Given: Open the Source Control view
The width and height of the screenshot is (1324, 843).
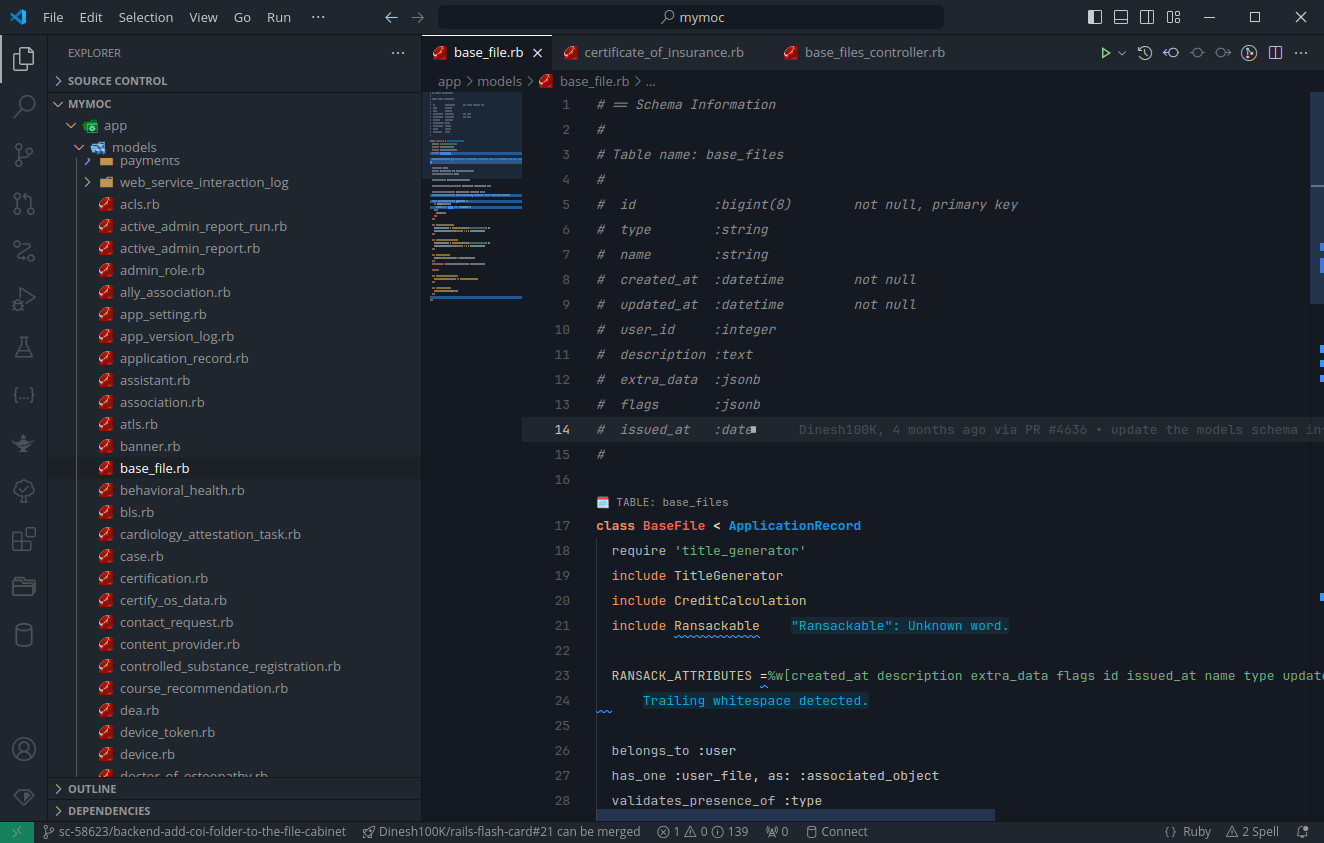Looking at the screenshot, I should [24, 154].
